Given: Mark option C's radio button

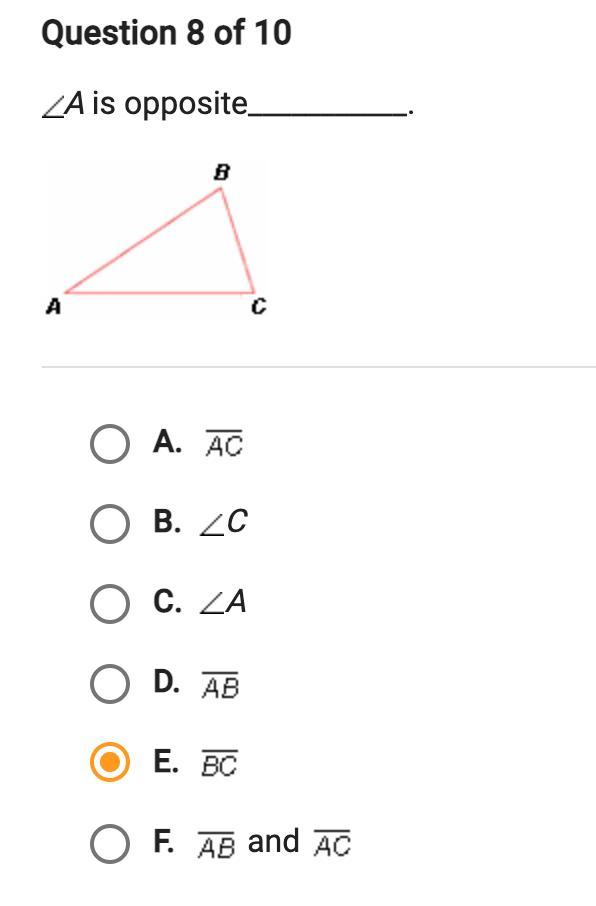Looking at the screenshot, I should point(110,603).
